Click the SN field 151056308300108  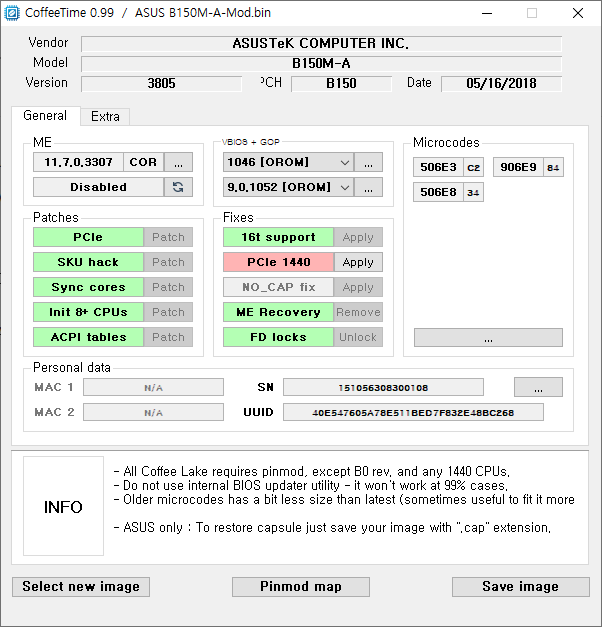[383, 387]
